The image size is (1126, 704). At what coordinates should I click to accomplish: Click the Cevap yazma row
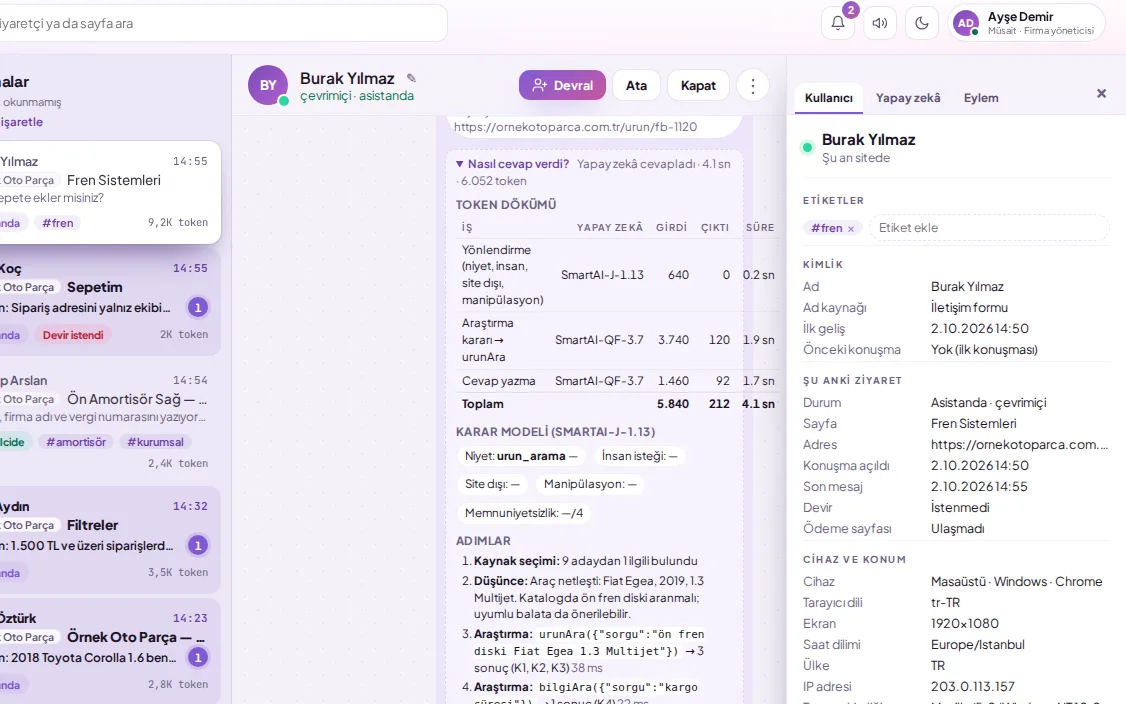point(618,381)
